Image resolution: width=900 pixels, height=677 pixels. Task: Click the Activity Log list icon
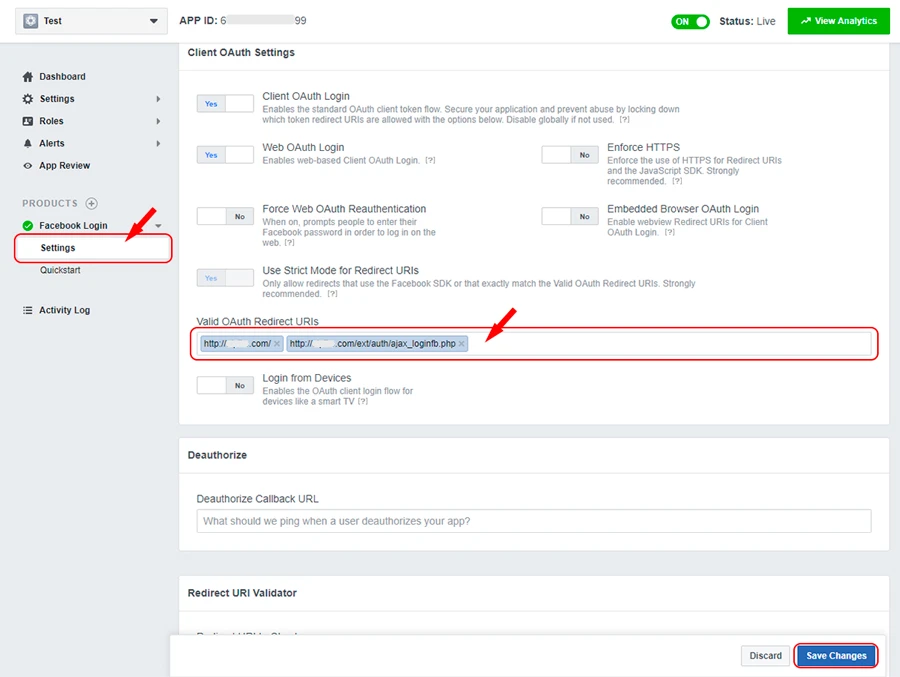(x=28, y=310)
